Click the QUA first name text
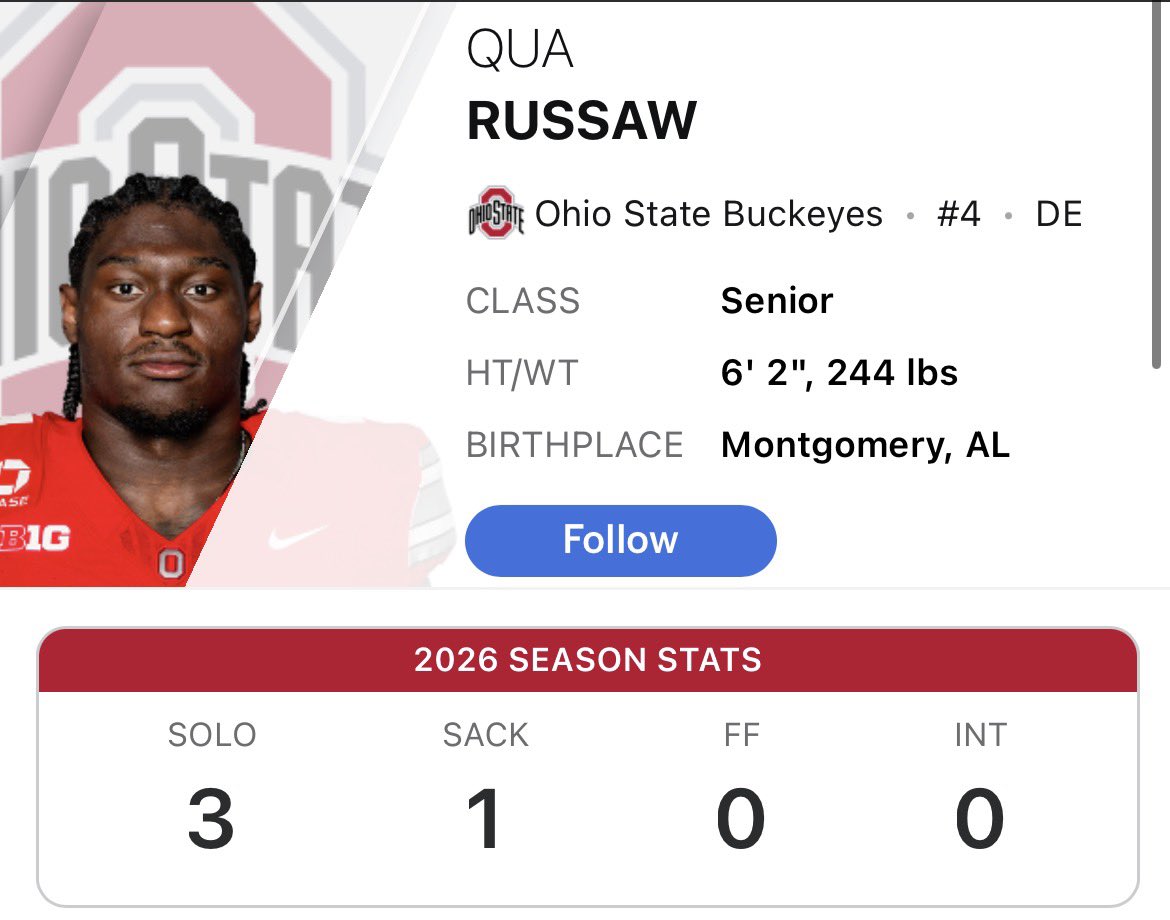Image resolution: width=1170 pixels, height=920 pixels. pyautogui.click(x=520, y=50)
